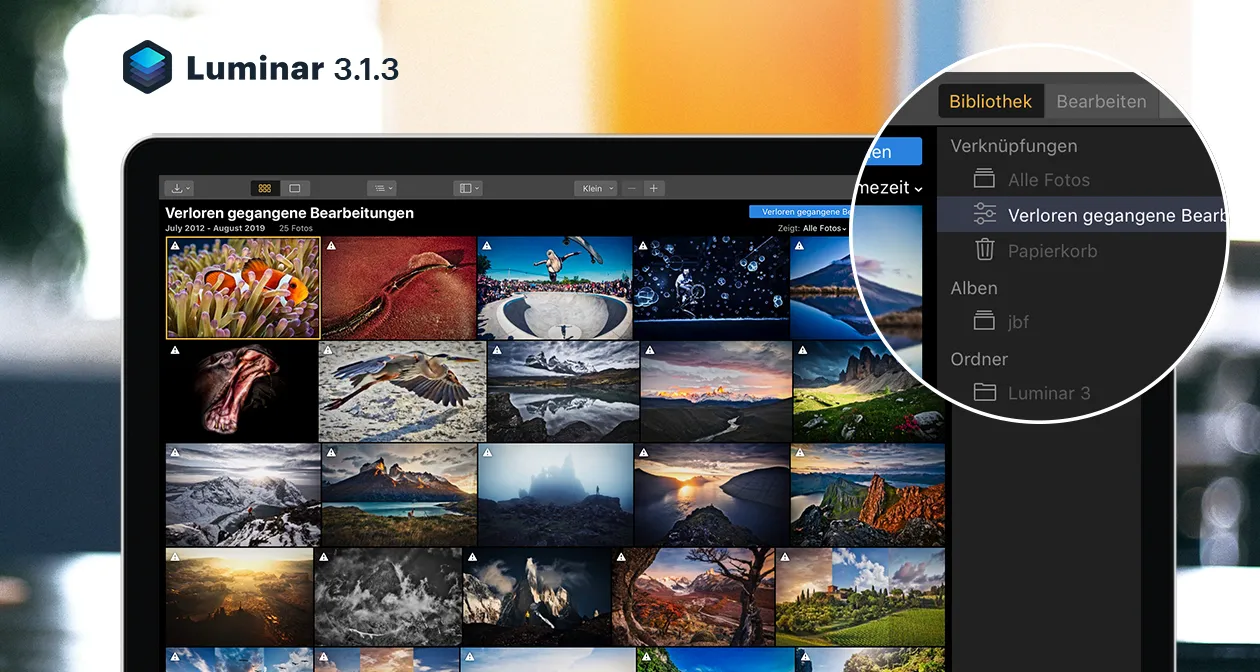
Task: Switch to the Bearbeiten tab
Action: tap(1101, 102)
